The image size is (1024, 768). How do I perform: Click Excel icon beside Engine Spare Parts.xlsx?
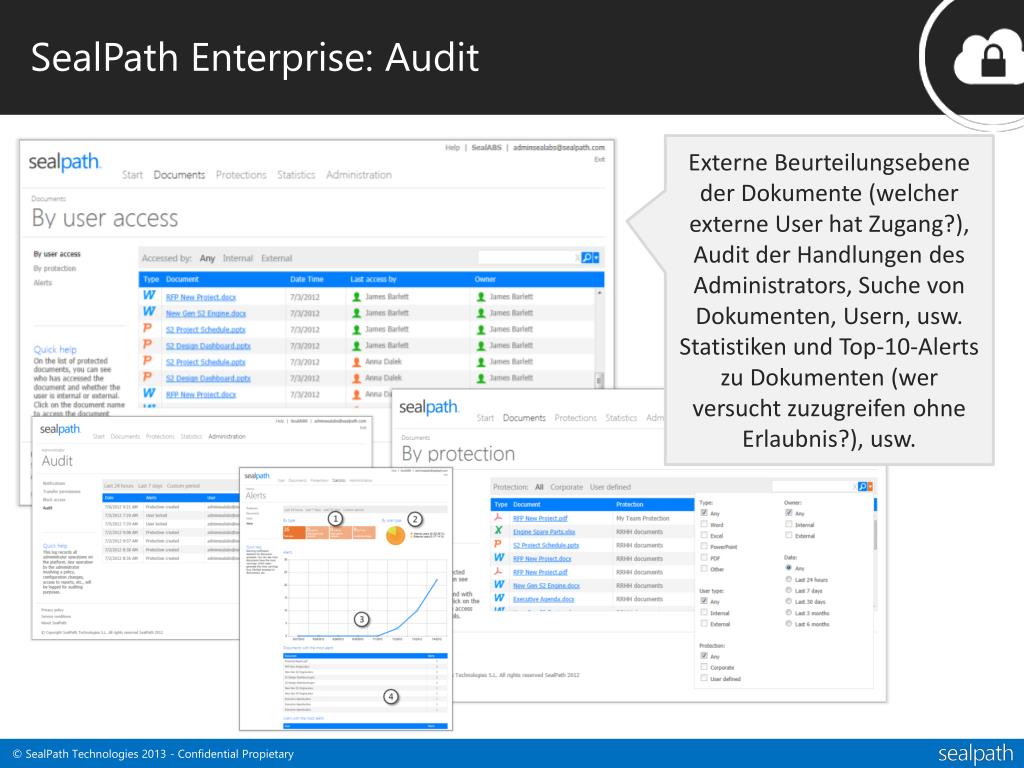coord(498,531)
